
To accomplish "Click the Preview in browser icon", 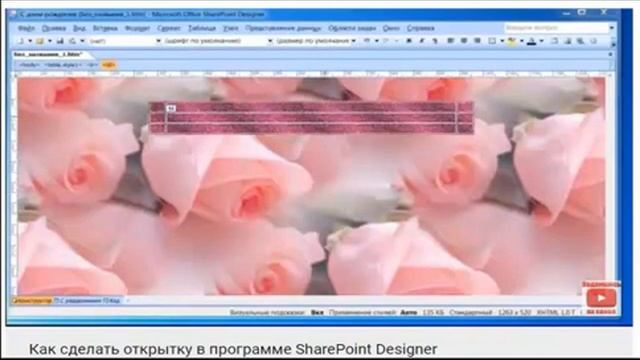I will tap(72, 41).
